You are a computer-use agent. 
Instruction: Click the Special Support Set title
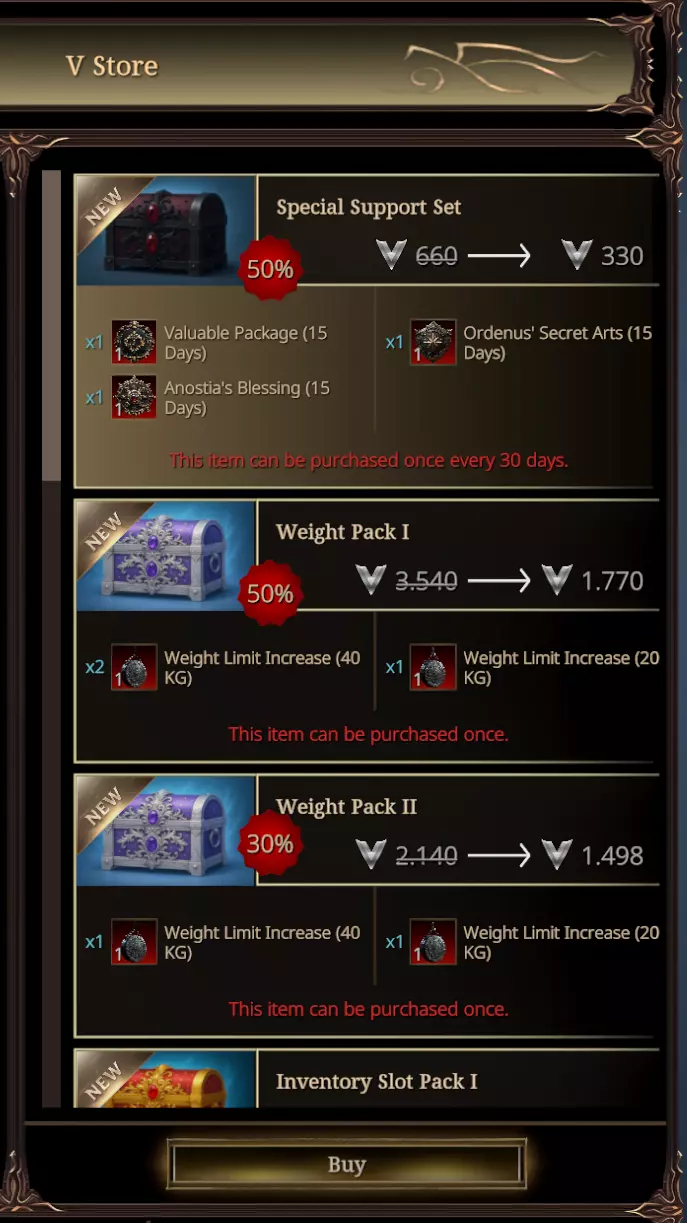[369, 207]
